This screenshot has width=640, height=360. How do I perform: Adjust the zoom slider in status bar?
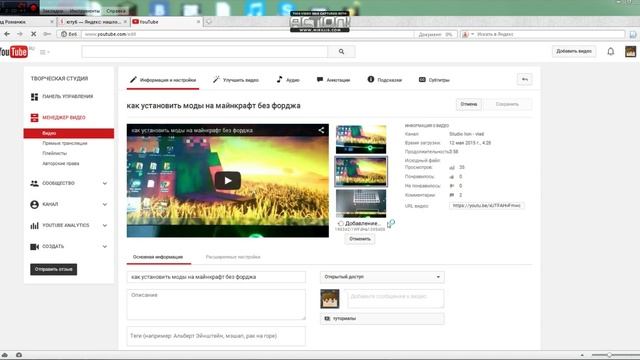point(609,355)
